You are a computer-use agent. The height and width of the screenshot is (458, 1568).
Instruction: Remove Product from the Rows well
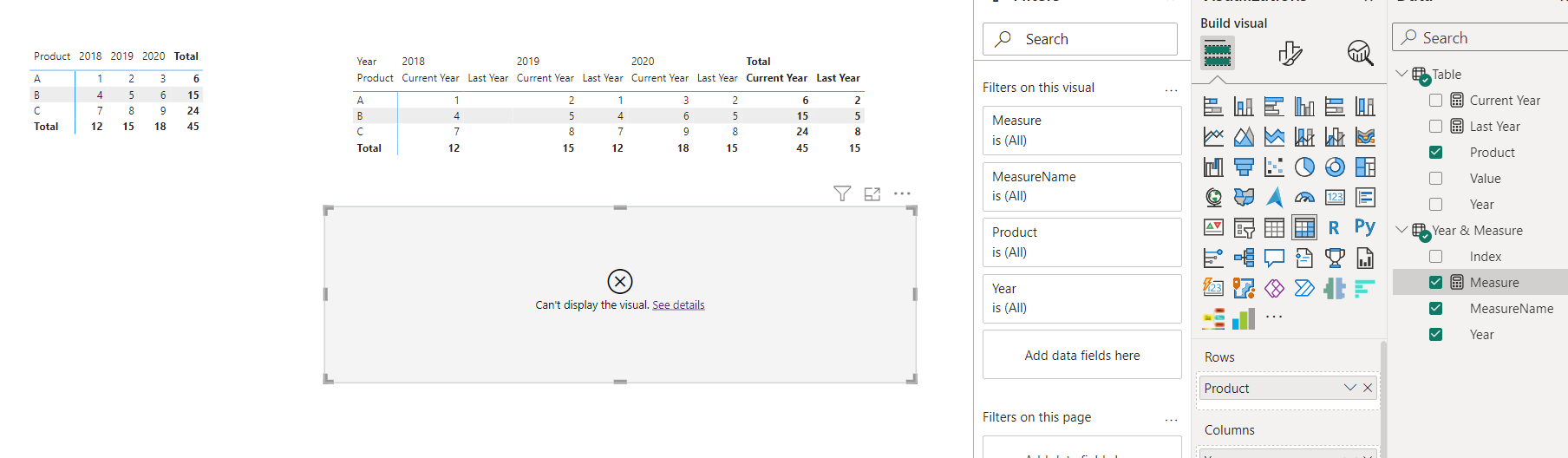(x=1368, y=388)
